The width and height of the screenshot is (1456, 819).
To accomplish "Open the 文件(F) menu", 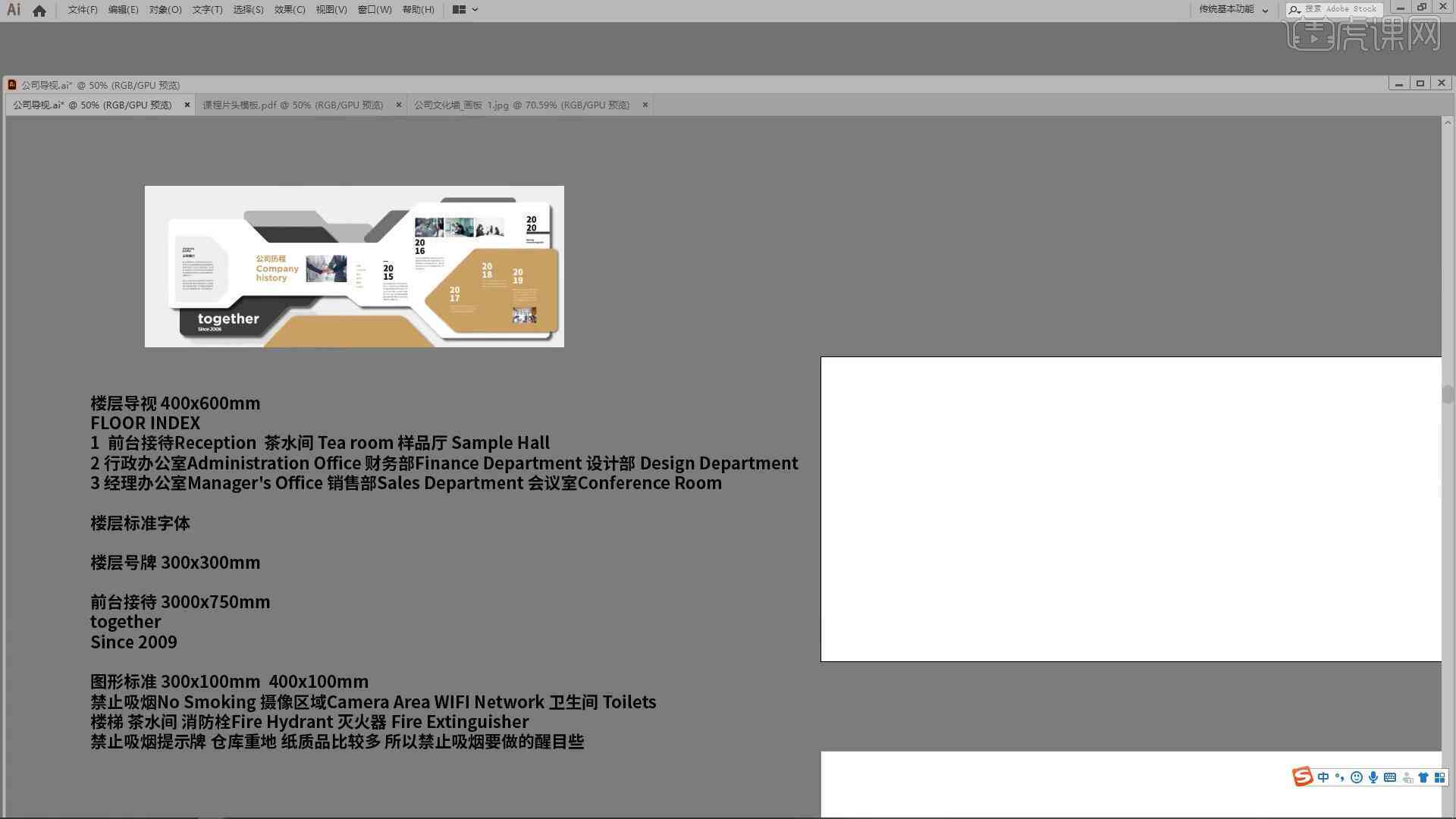I will 80,9.
